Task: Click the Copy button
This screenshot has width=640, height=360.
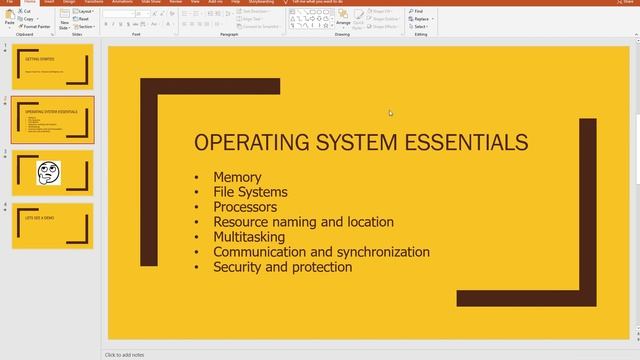Action: (x=25, y=19)
